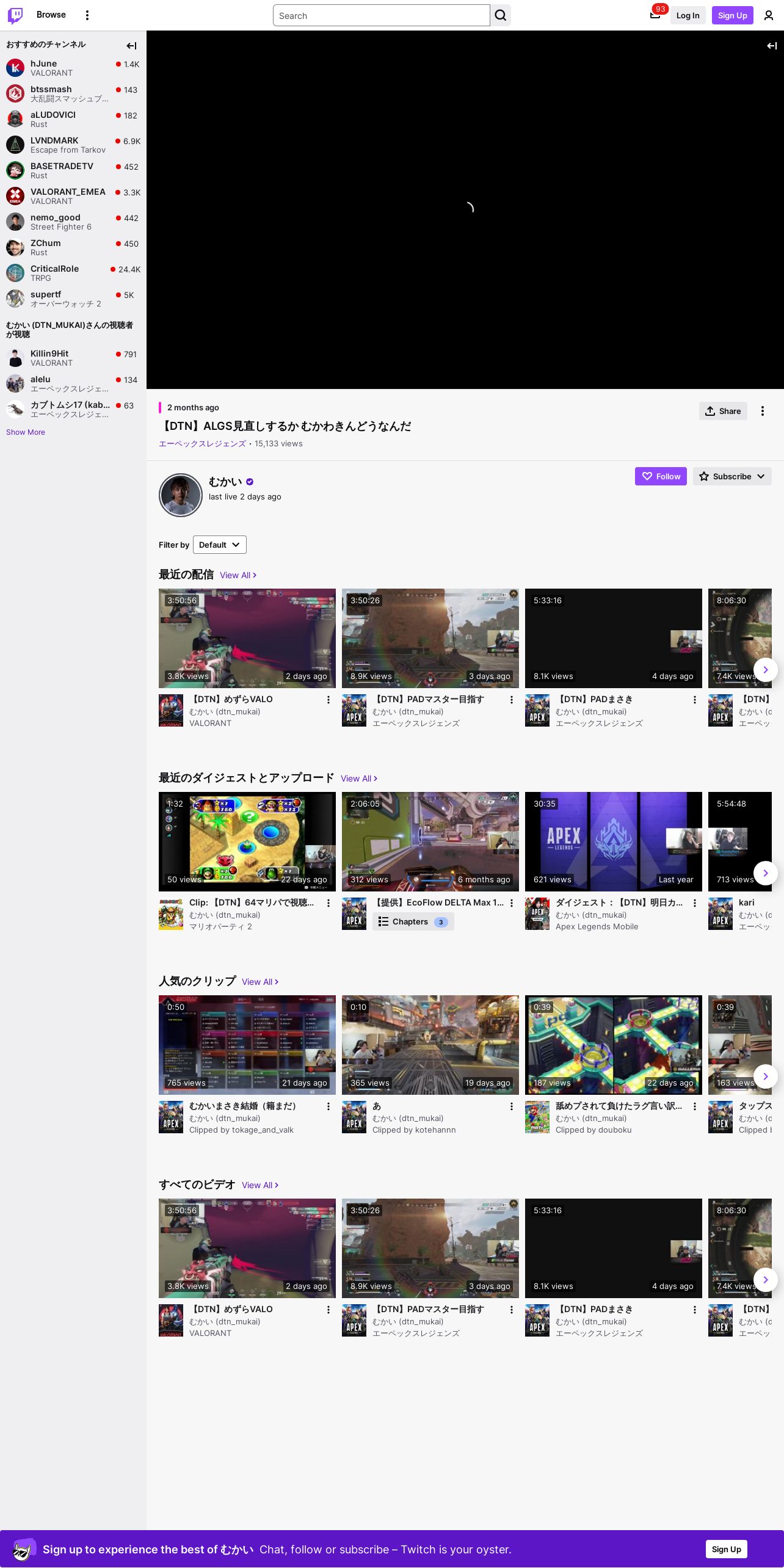The height and width of the screenshot is (1568, 784).
Task: View all 最近の配信
Action: click(238, 575)
